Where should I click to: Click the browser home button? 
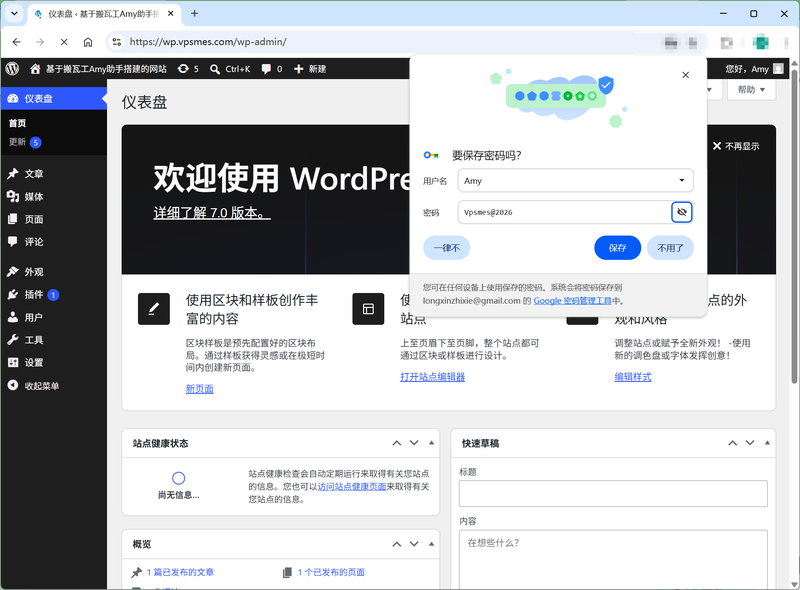pyautogui.click(x=88, y=42)
